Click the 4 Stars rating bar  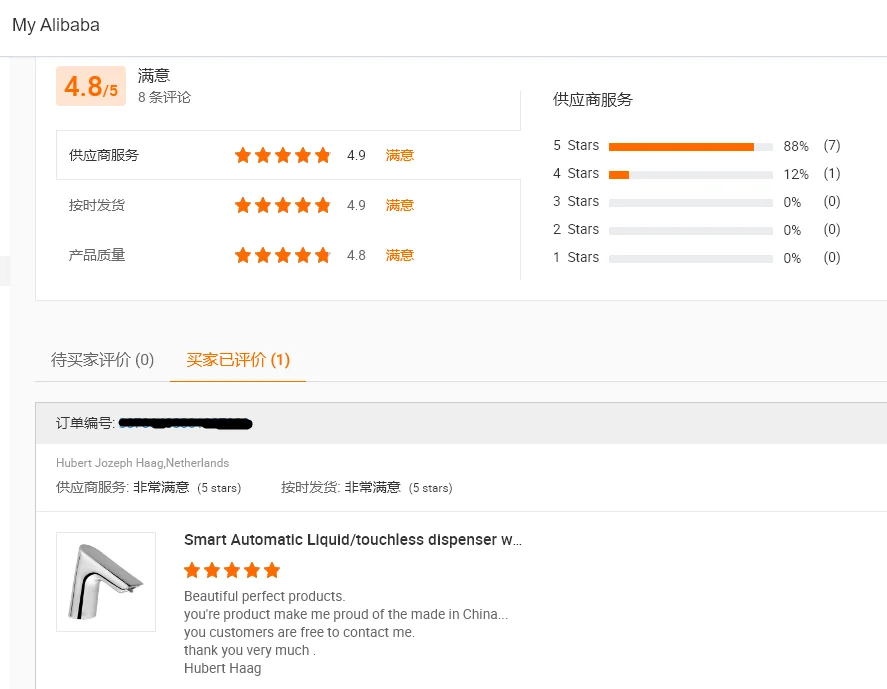[690, 174]
